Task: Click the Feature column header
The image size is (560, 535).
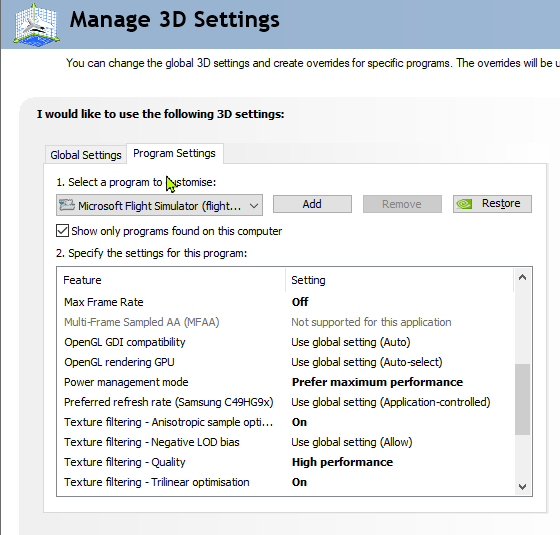Action: 171,280
